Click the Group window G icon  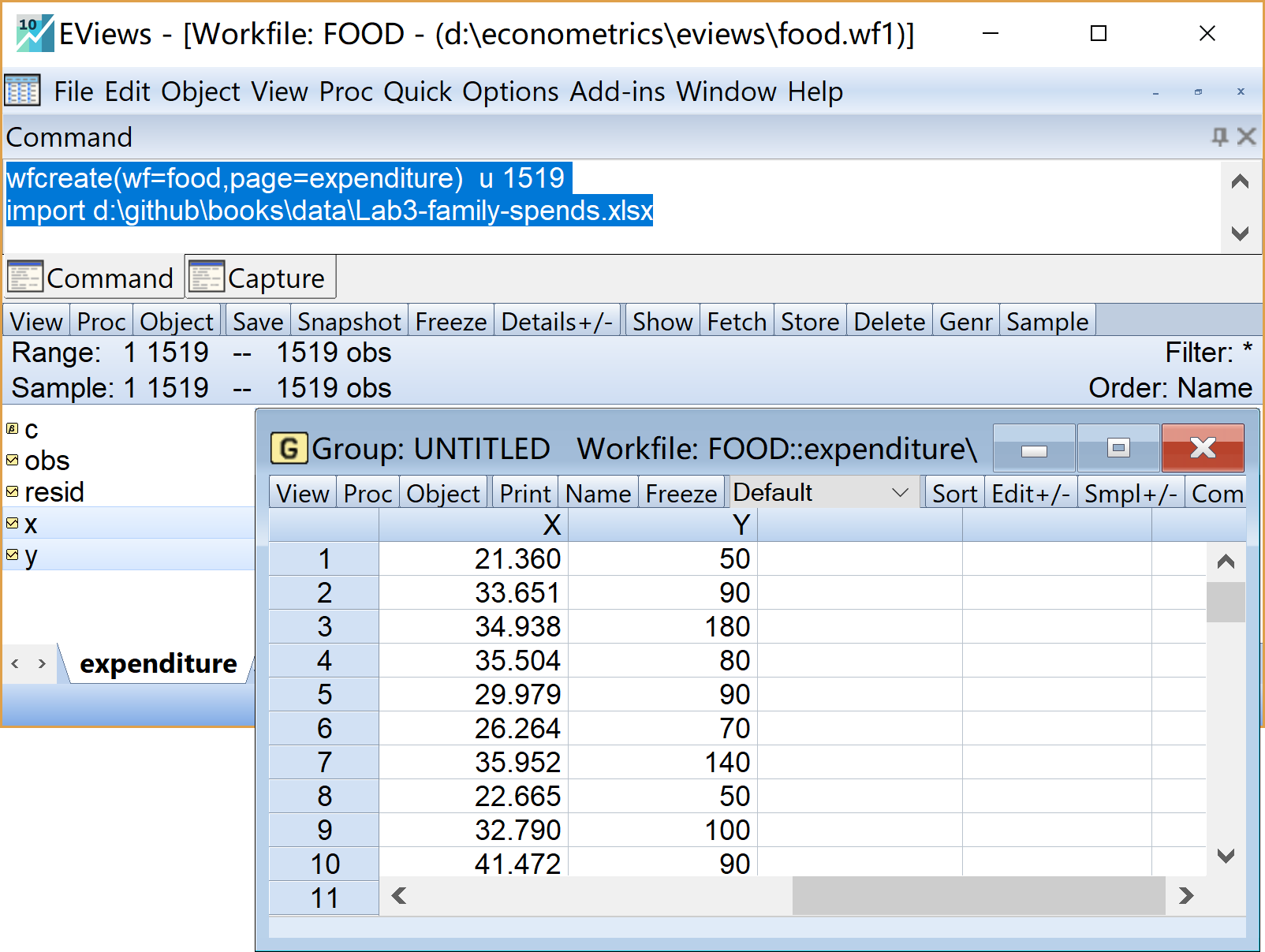[289, 448]
